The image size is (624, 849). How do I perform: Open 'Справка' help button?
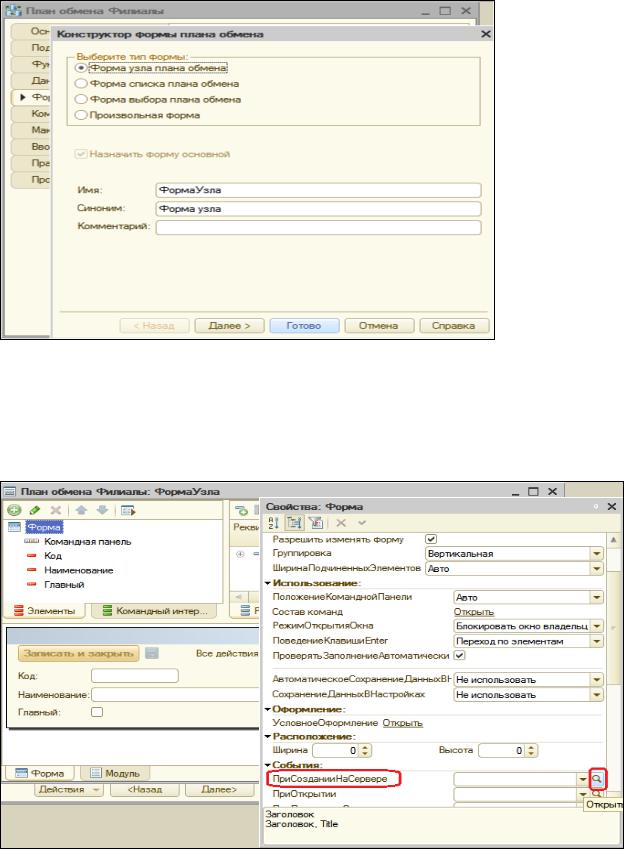tap(454, 325)
